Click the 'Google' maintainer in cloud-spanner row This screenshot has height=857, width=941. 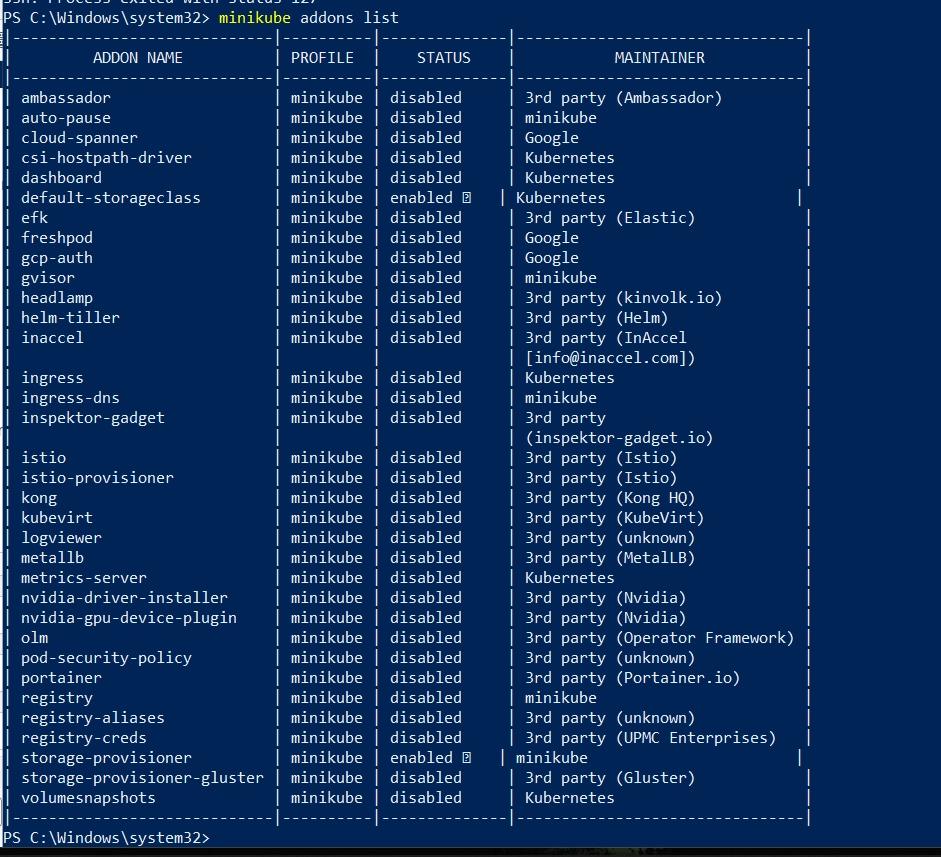(x=552, y=138)
